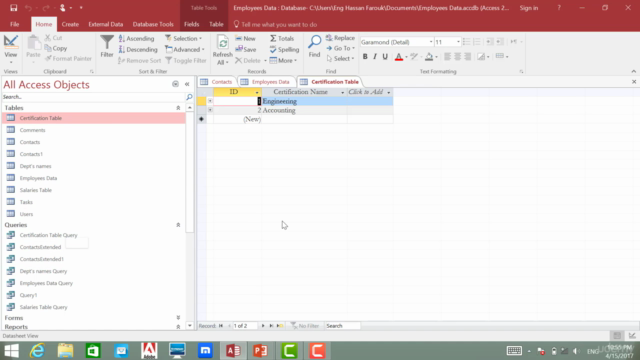Image resolution: width=640 pixels, height=360 pixels.
Task: Search objects with magnifier icon
Action: click(x=189, y=97)
